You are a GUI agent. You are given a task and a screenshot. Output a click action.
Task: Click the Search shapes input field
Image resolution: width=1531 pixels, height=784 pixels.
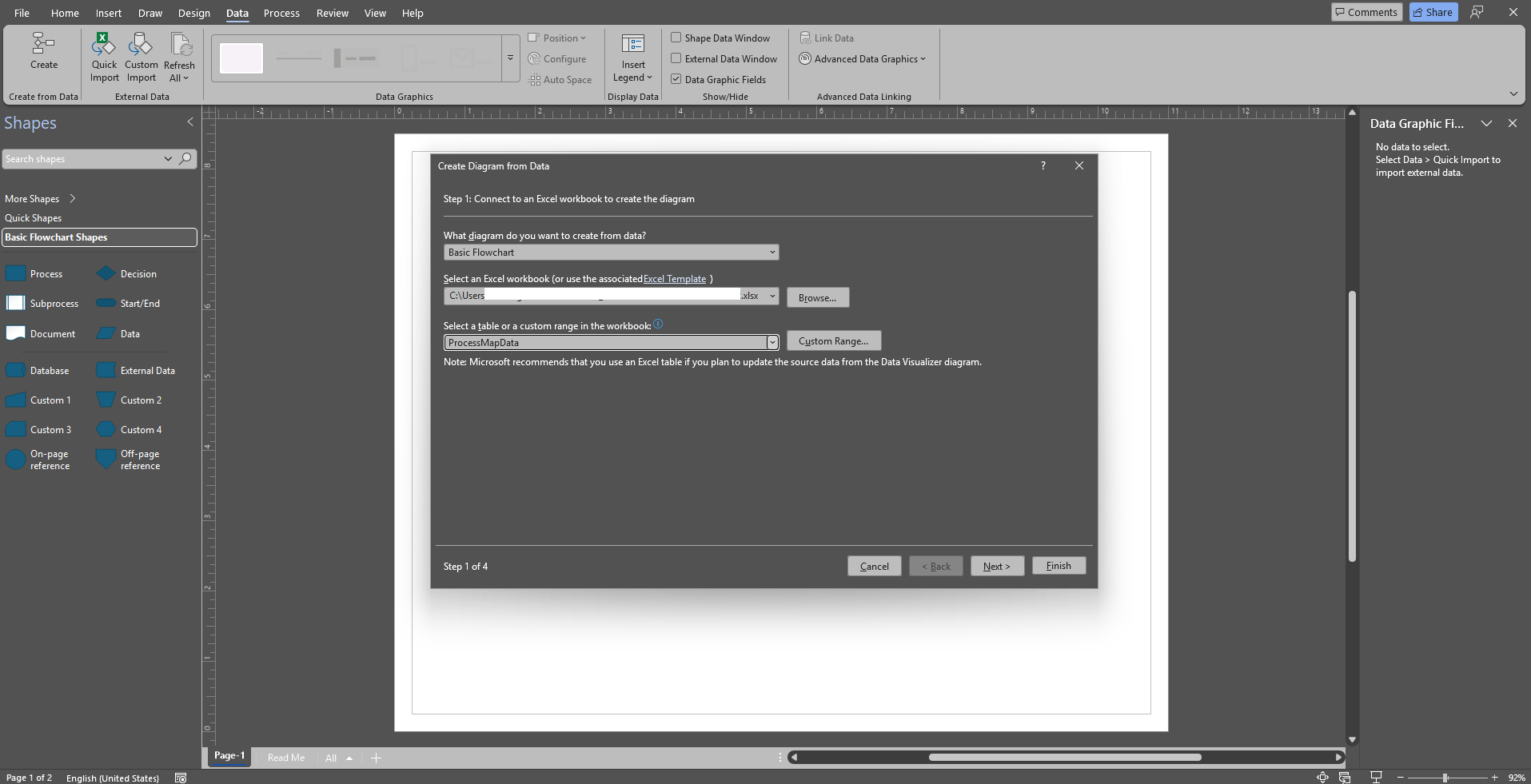click(82, 159)
